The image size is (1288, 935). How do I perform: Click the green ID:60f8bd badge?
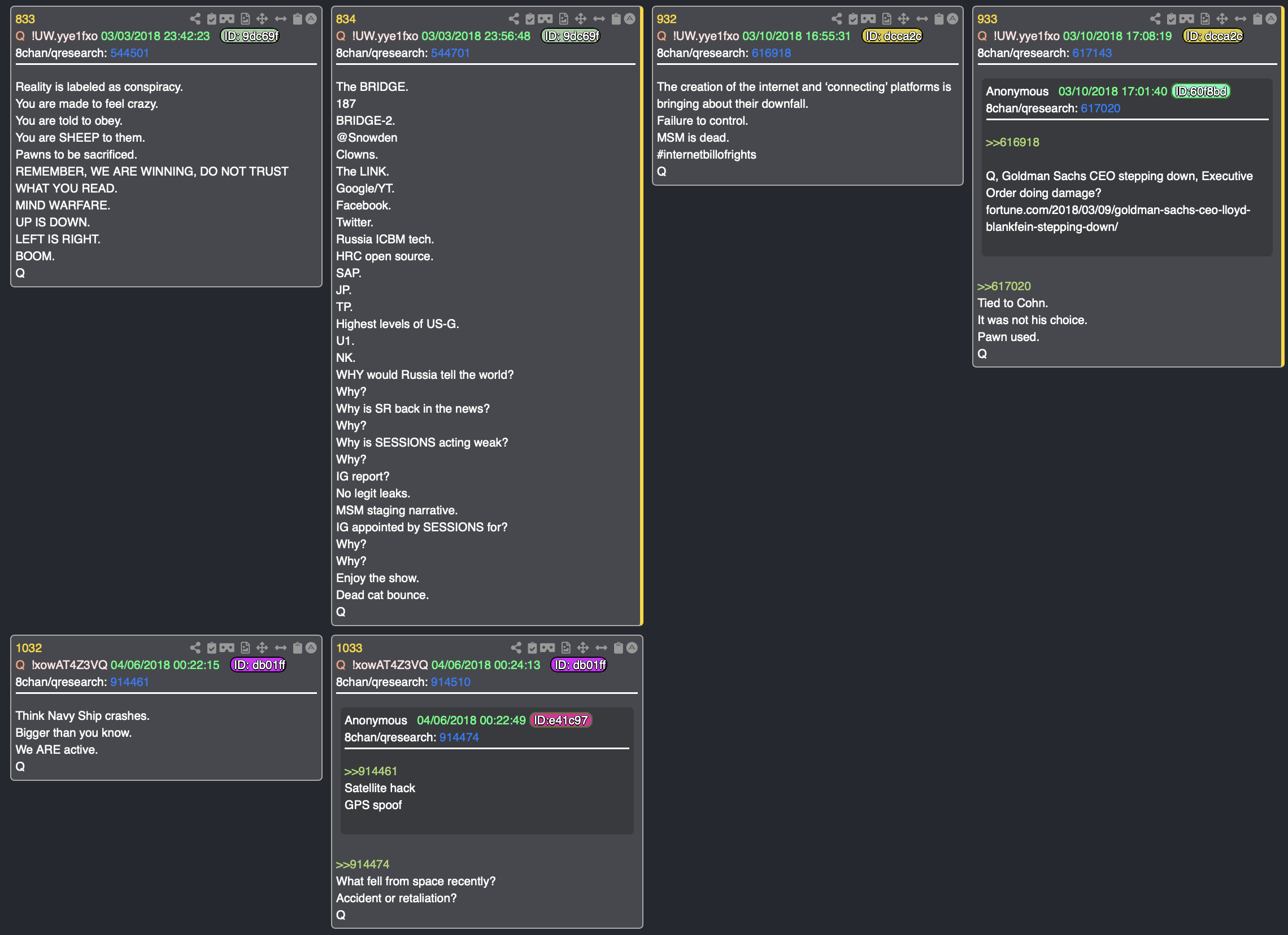point(1200,91)
